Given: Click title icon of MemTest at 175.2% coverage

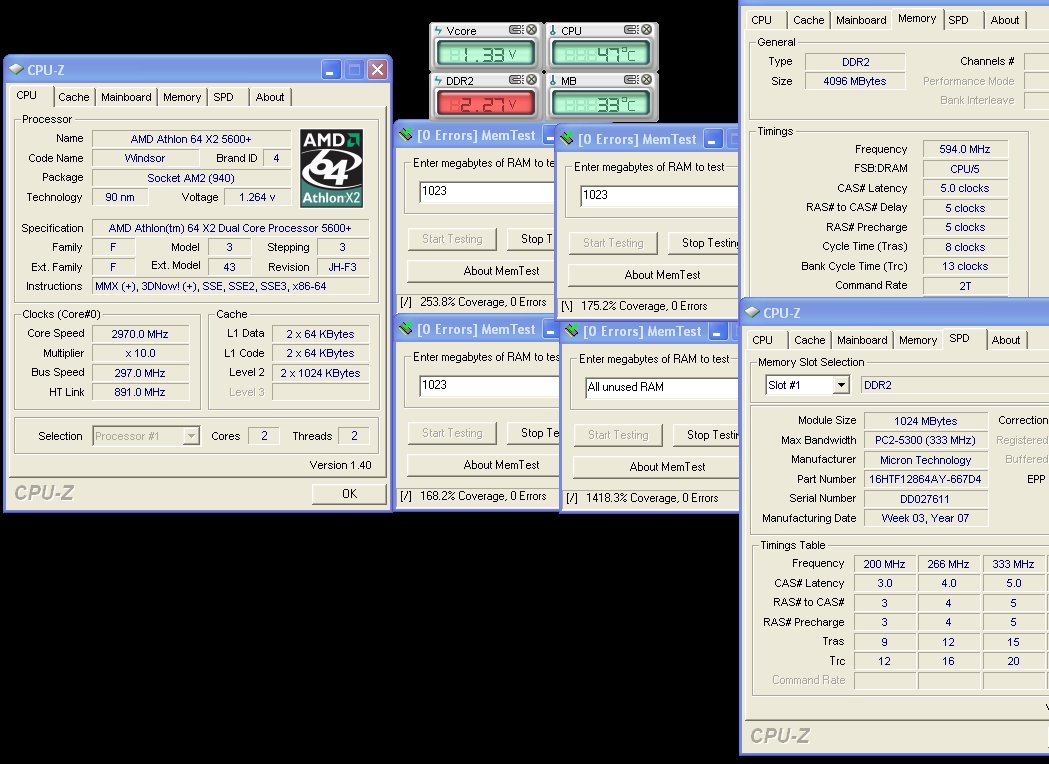Looking at the screenshot, I should pos(567,139).
